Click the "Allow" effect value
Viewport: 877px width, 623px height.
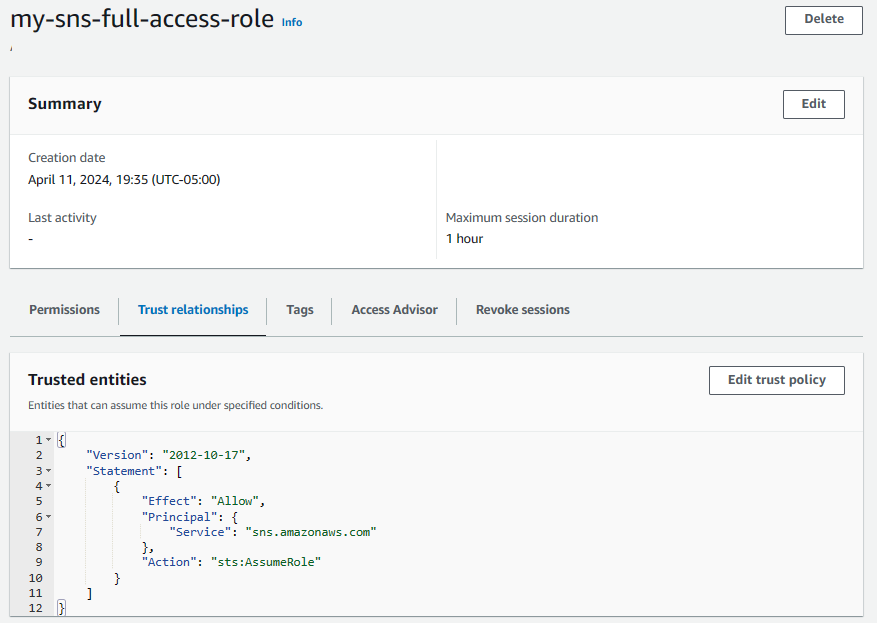click(x=234, y=501)
